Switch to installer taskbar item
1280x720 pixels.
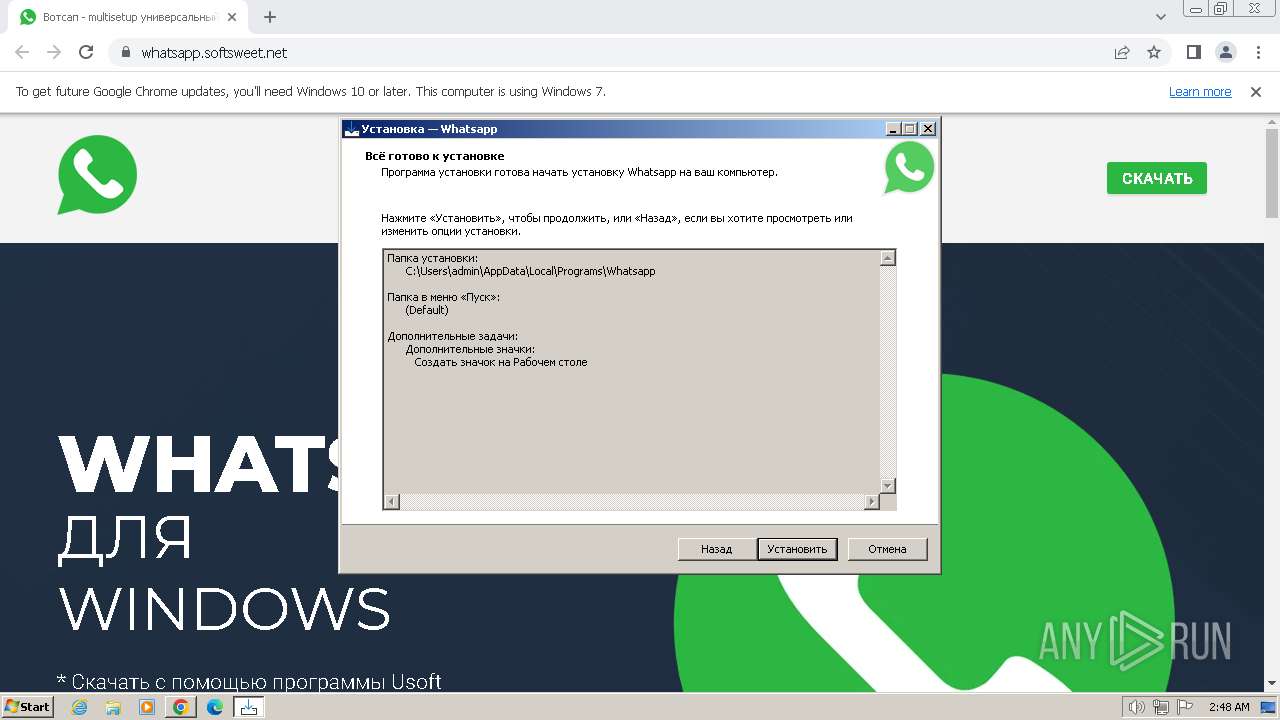coord(249,707)
